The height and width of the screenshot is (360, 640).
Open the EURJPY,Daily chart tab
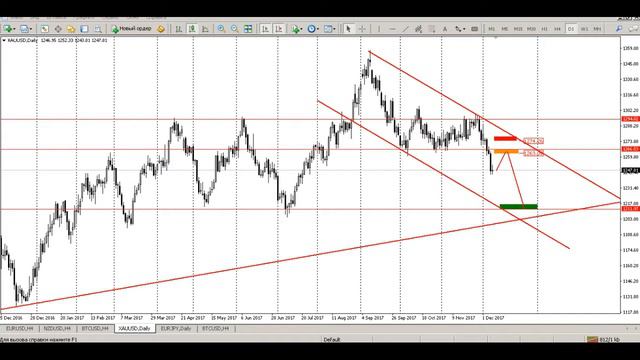(176, 329)
